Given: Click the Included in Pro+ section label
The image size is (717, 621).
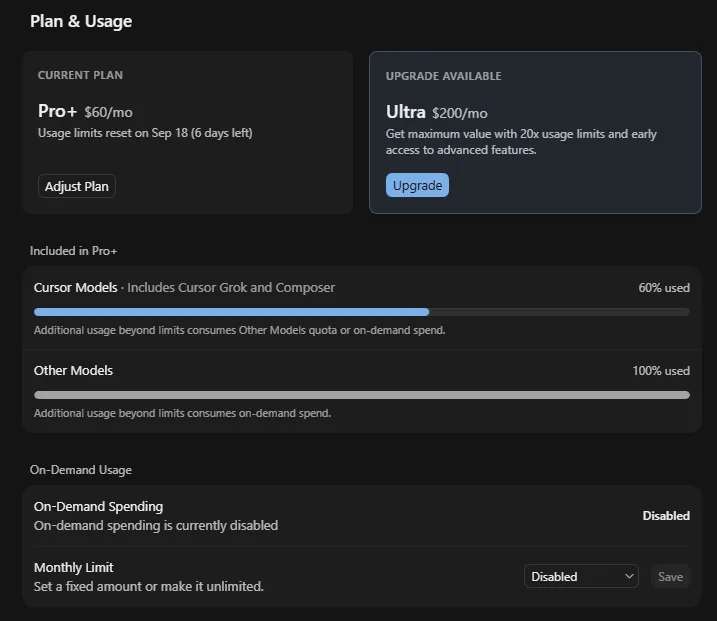Looking at the screenshot, I should (73, 251).
